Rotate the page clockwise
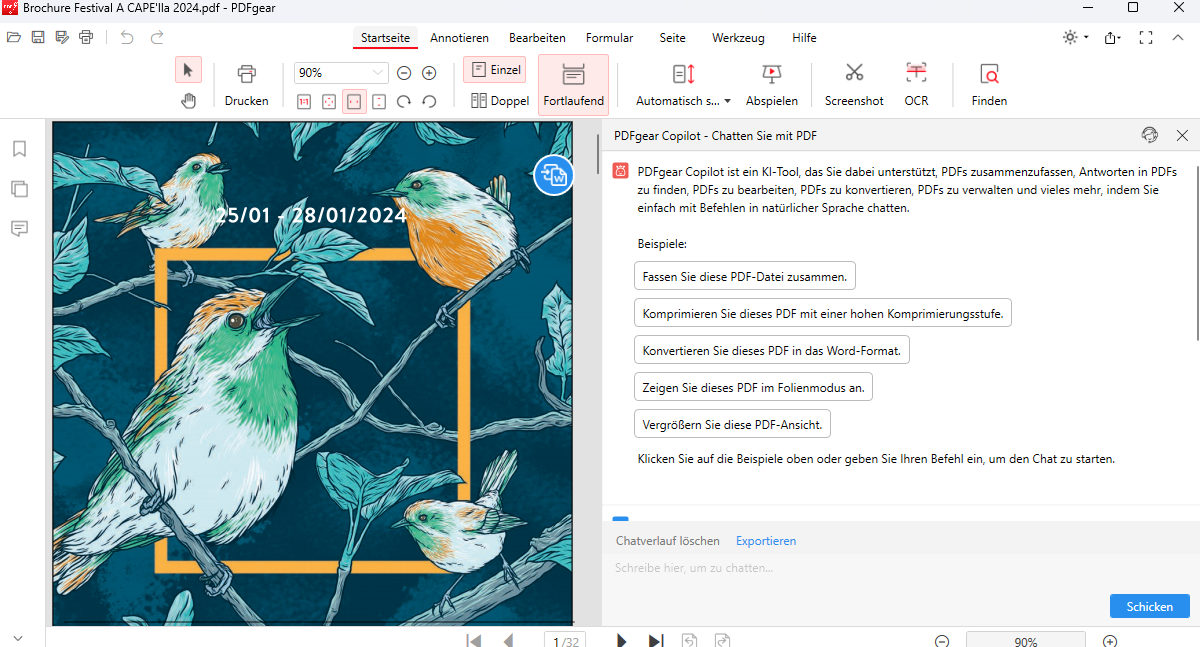Screen dimensions: 1200x647 click(x=404, y=101)
